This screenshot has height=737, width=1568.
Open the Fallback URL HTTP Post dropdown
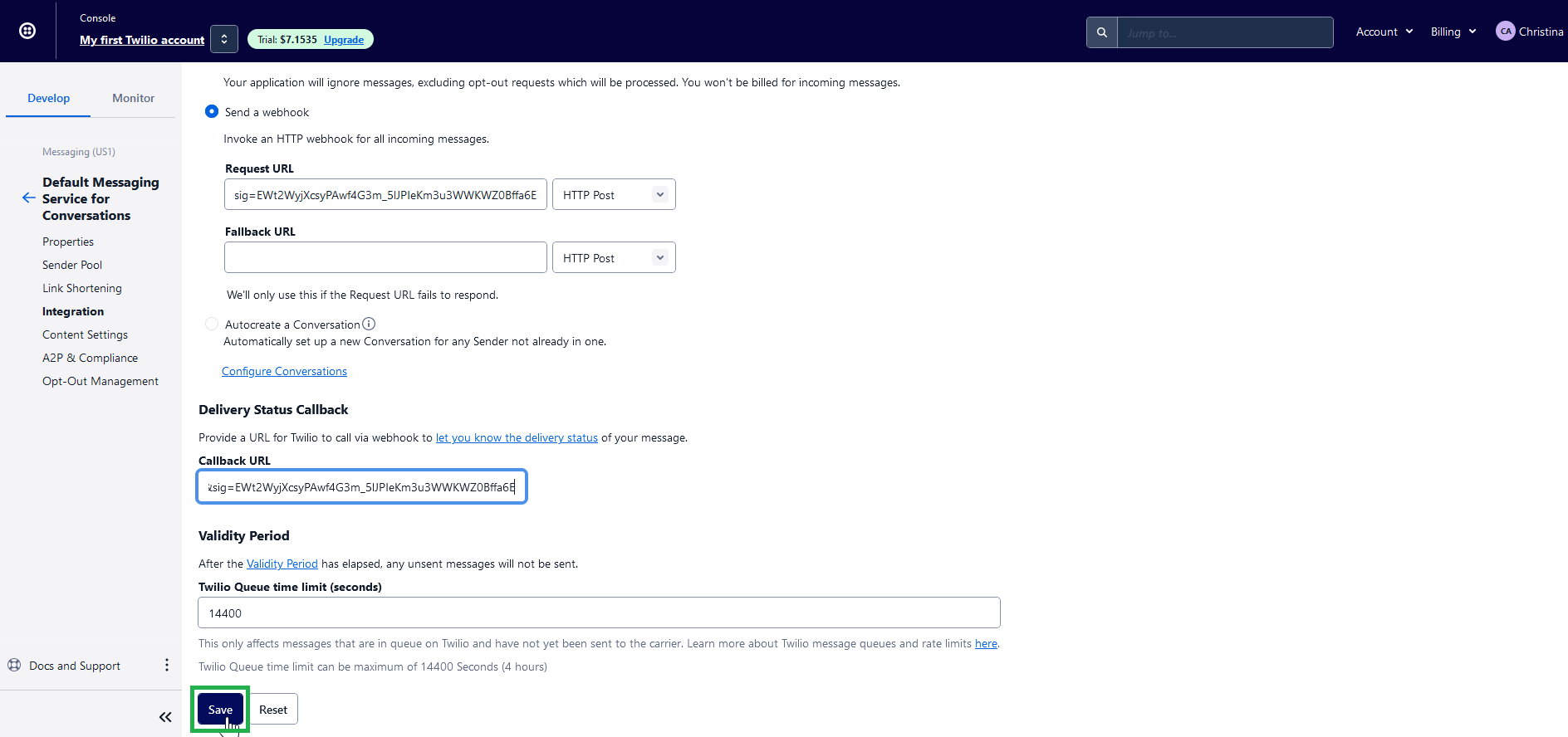(x=614, y=258)
